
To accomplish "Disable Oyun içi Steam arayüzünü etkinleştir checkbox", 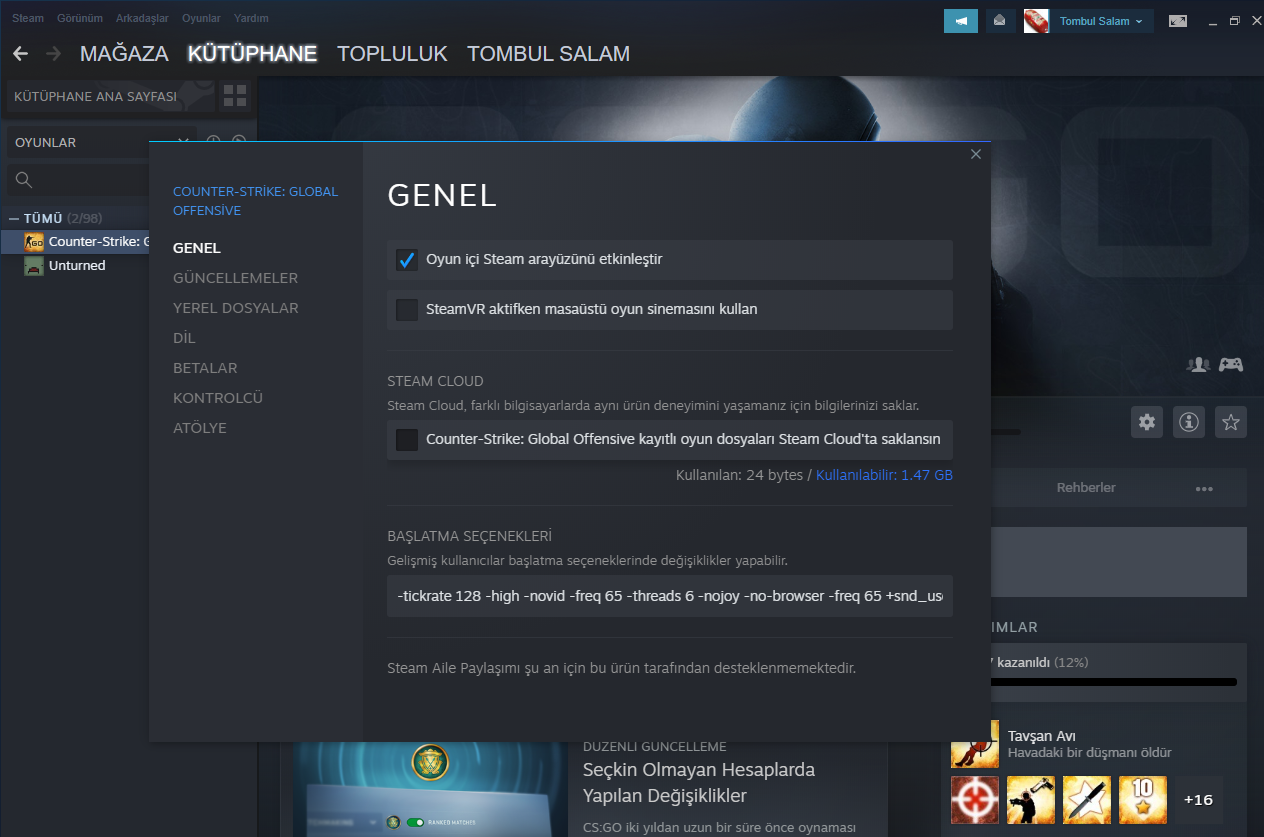I will point(407,260).
